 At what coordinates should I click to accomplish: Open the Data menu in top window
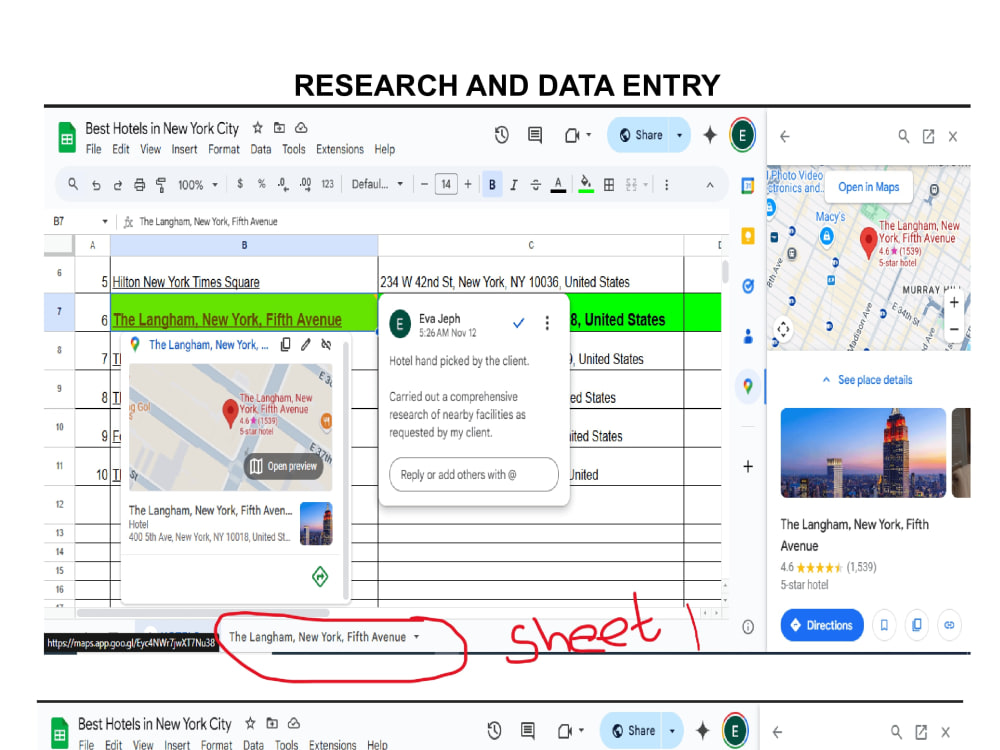coord(260,149)
